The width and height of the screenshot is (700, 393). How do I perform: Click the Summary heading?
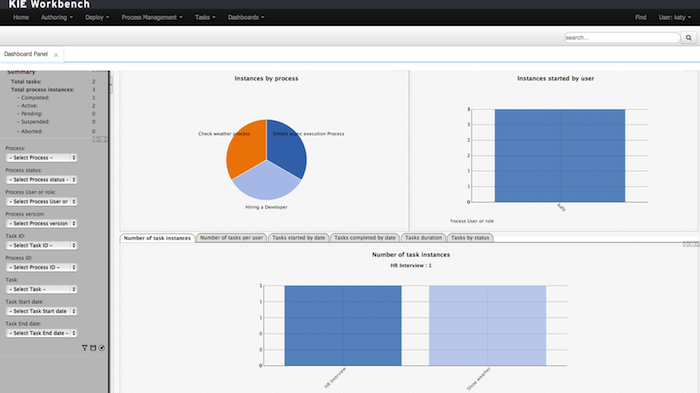[21, 72]
